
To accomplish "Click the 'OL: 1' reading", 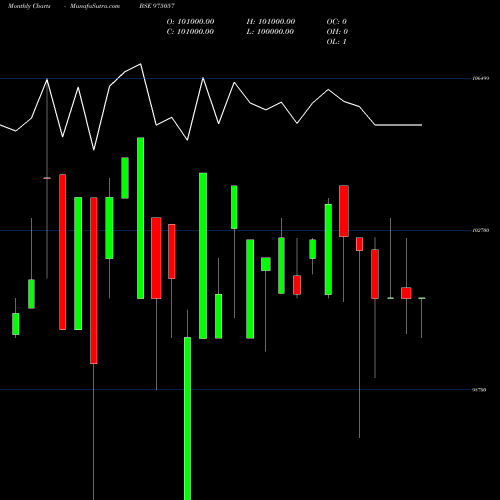I will click(x=336, y=42).
